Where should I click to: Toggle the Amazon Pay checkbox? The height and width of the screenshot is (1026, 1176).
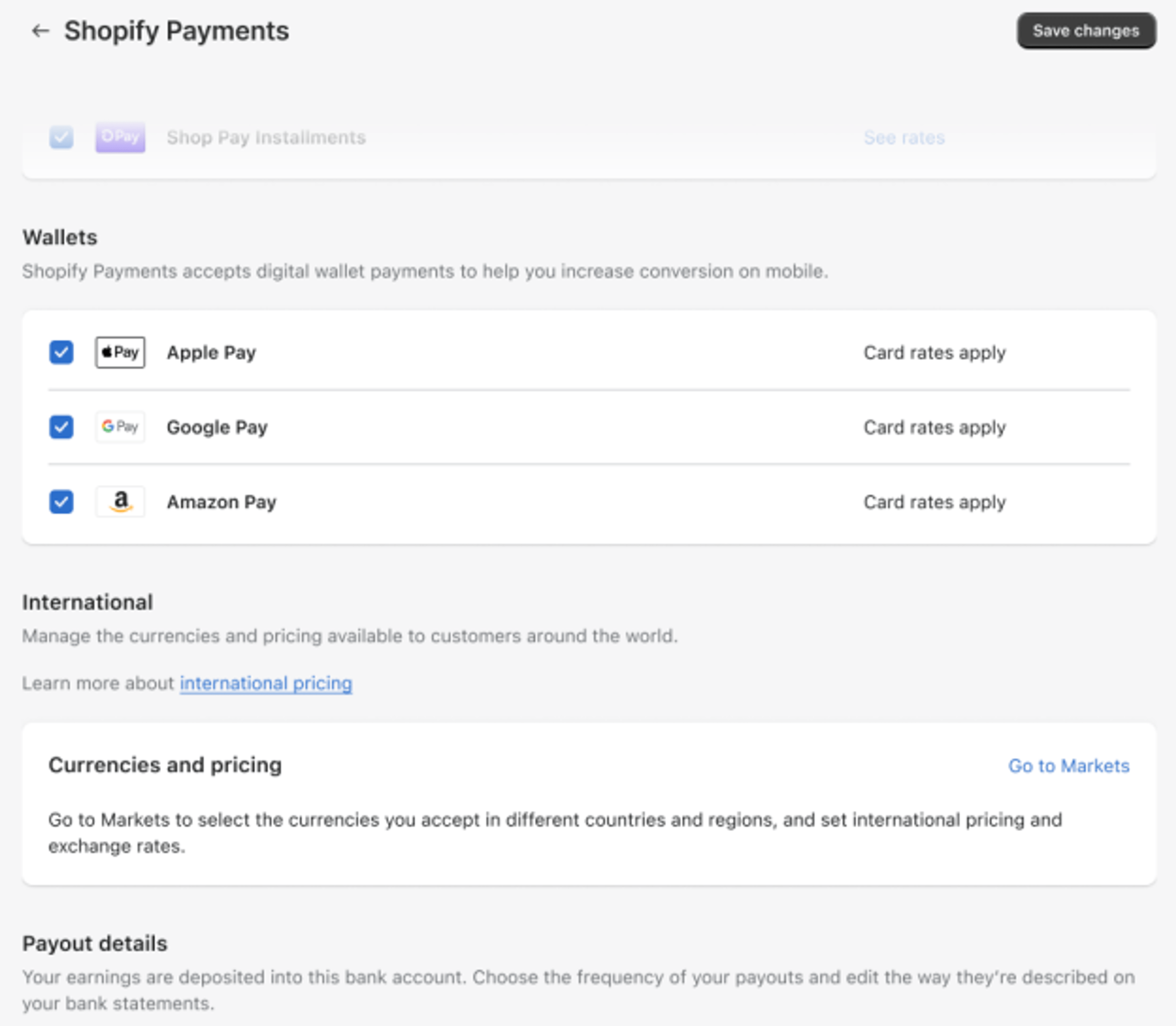61,502
